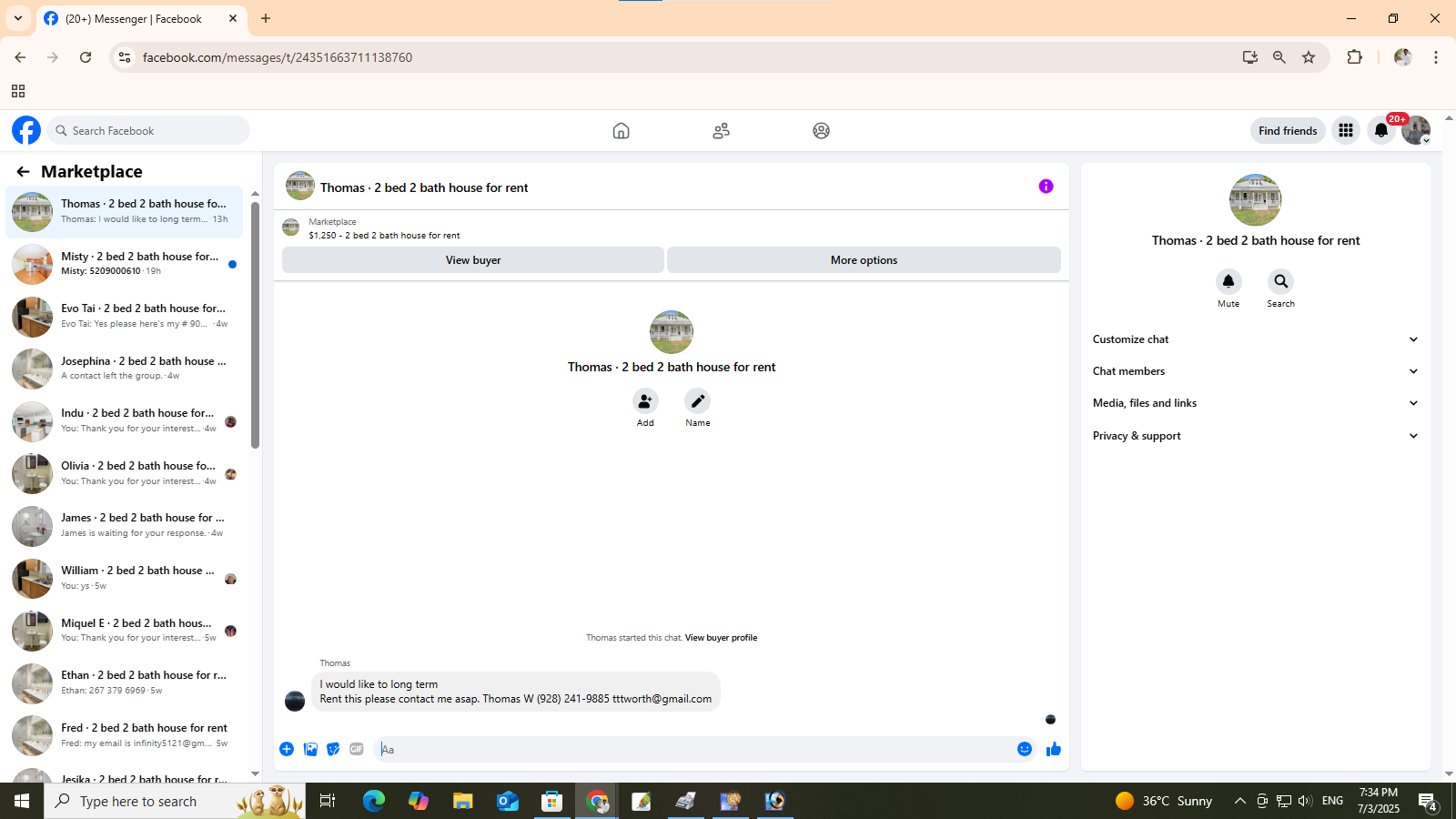Viewport: 1456px width, 819px height.
Task: Open Ethan conversation
Action: 125,682
